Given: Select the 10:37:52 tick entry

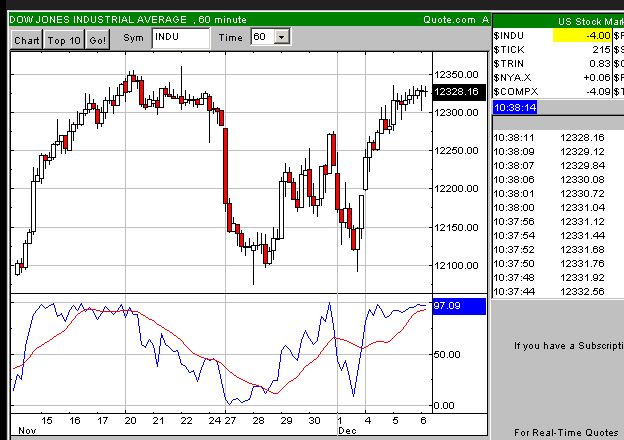Looking at the screenshot, I should (x=558, y=249).
